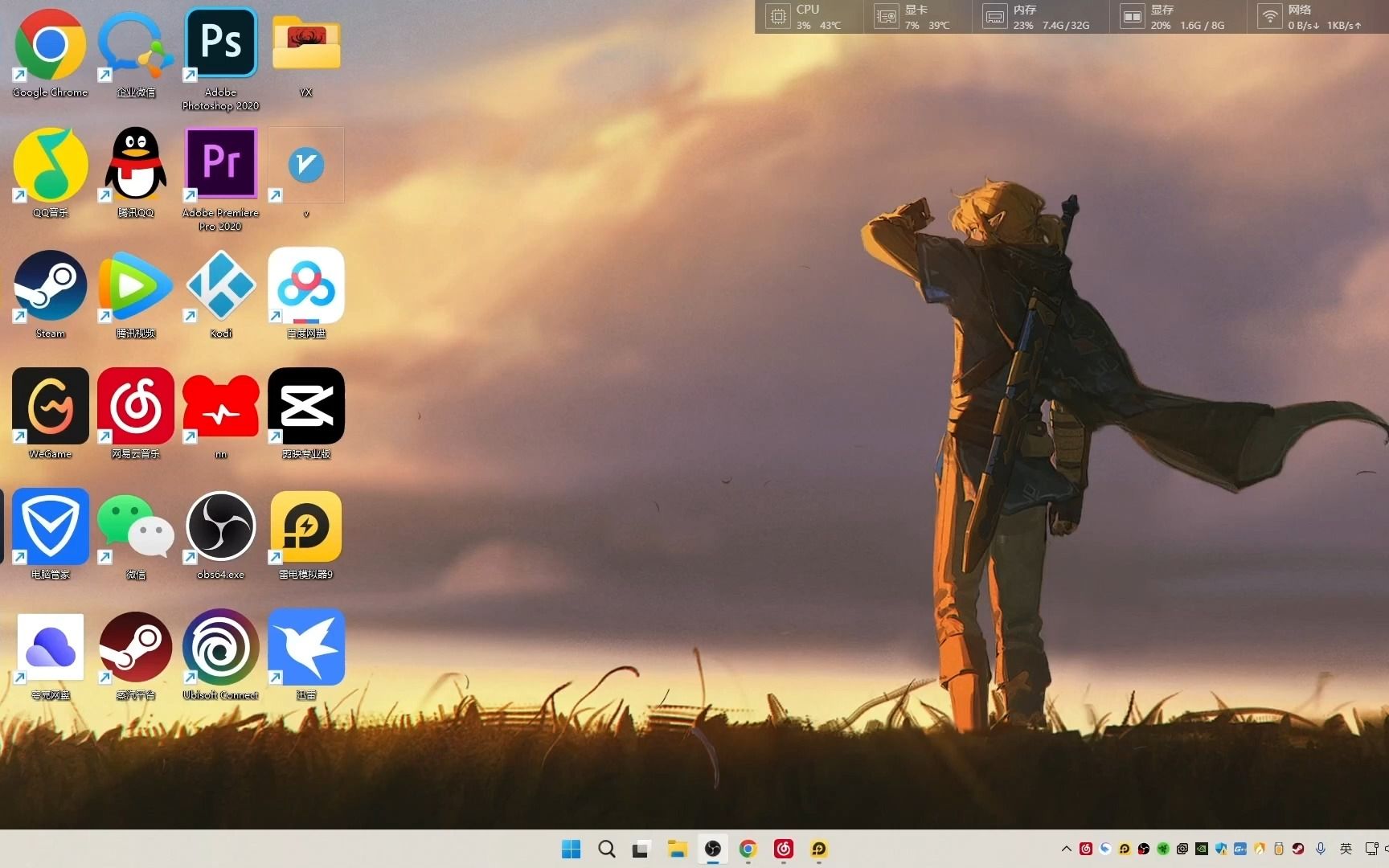1389x868 pixels.
Task: Click screenshot camera tray icon
Action: point(1182,849)
